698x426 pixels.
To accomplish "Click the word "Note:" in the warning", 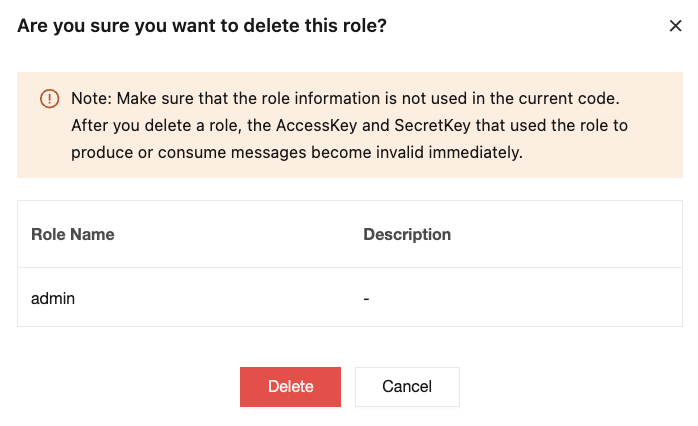I will point(90,99).
